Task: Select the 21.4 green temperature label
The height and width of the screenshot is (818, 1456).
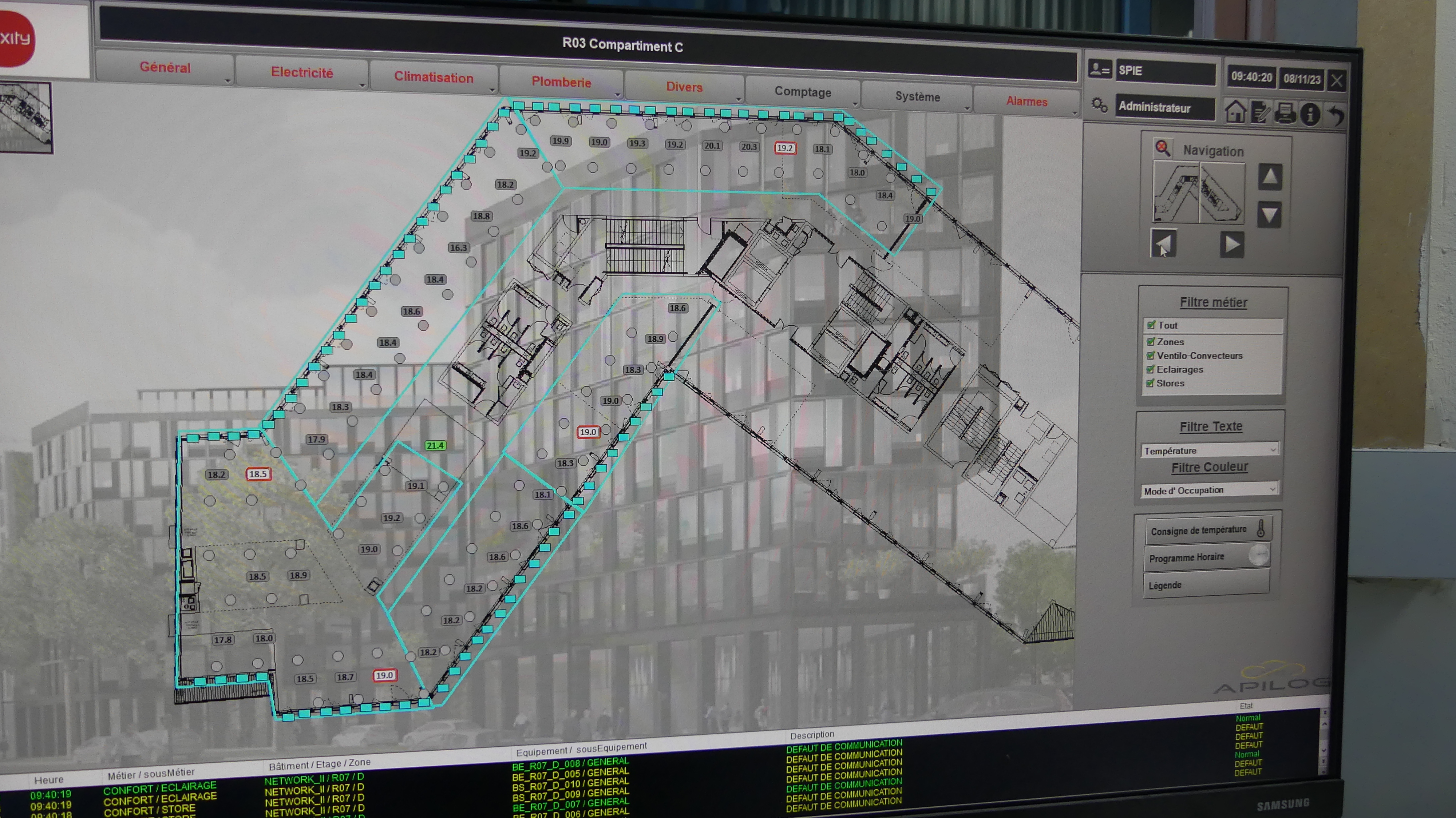Action: tap(435, 446)
